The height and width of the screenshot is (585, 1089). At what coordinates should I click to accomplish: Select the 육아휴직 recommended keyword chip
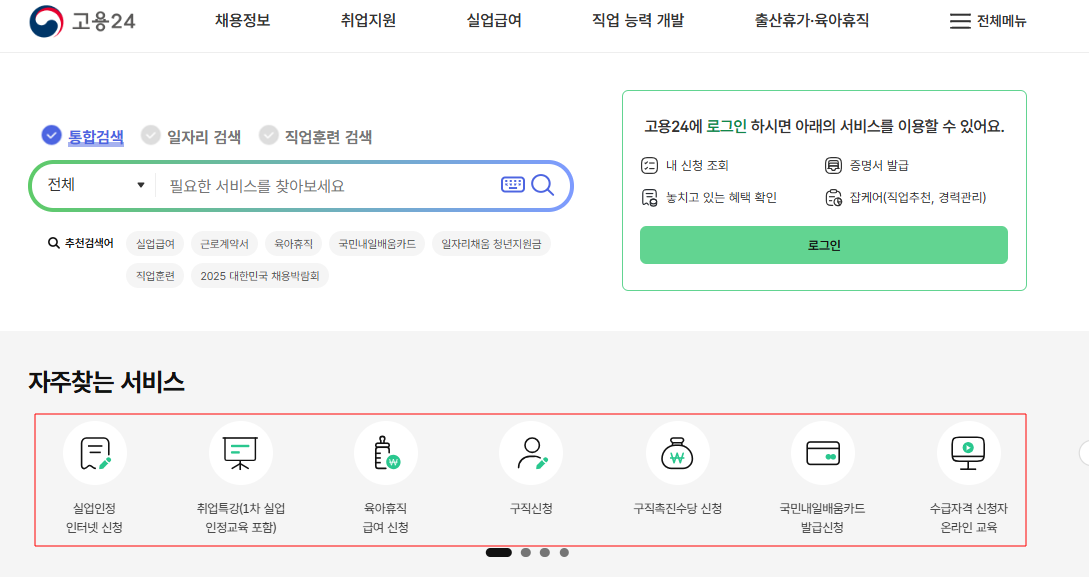coord(294,244)
